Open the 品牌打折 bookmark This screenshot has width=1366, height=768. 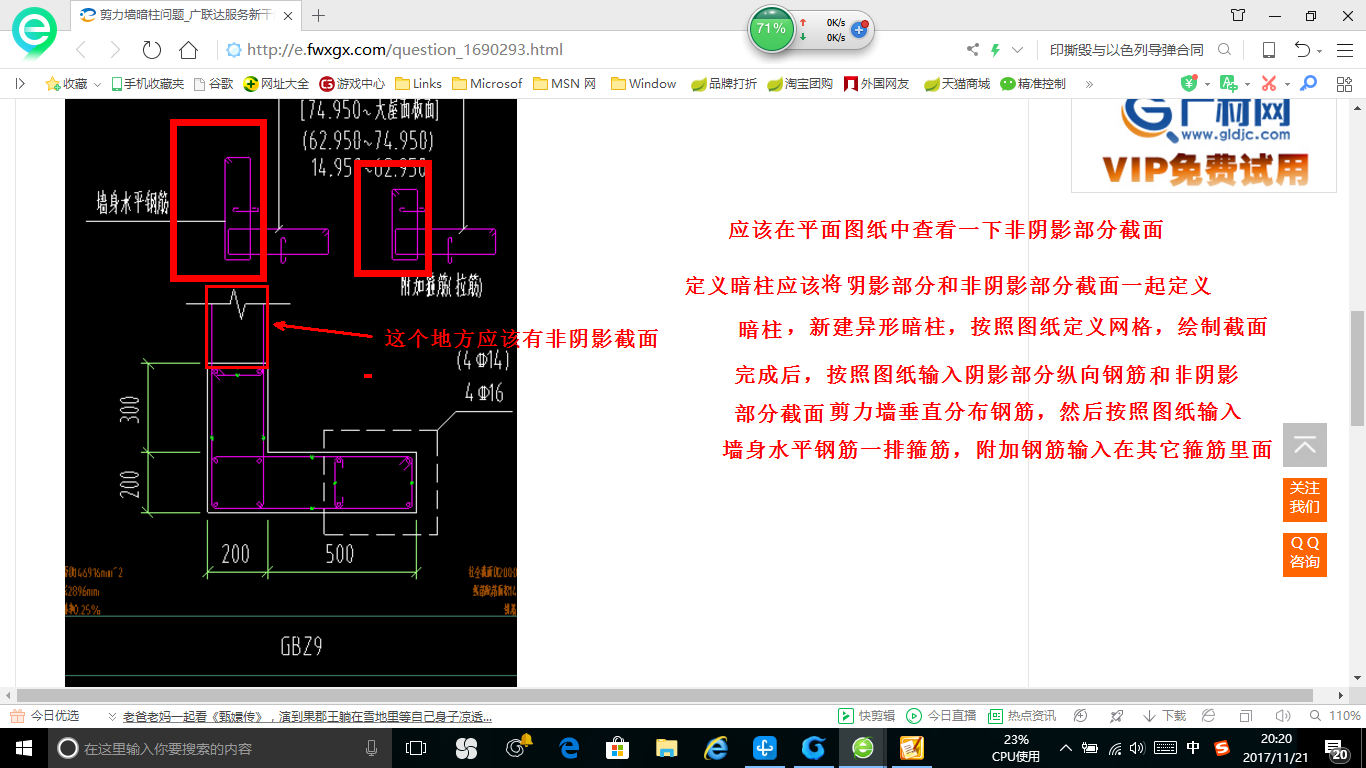[724, 84]
